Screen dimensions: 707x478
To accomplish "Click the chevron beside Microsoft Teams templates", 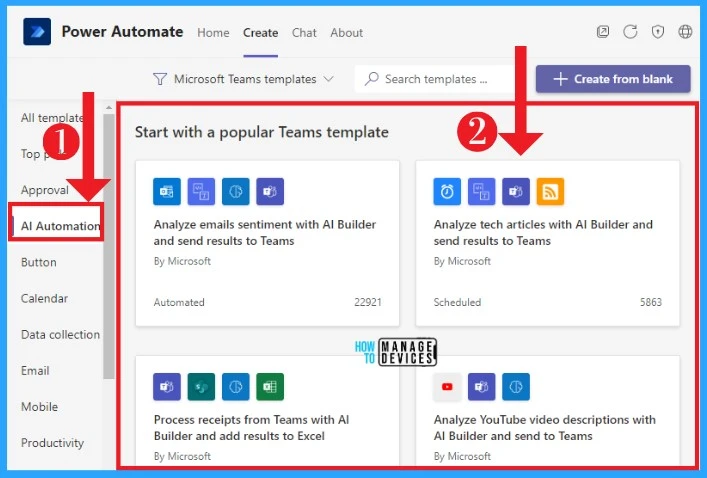I will click(329, 79).
